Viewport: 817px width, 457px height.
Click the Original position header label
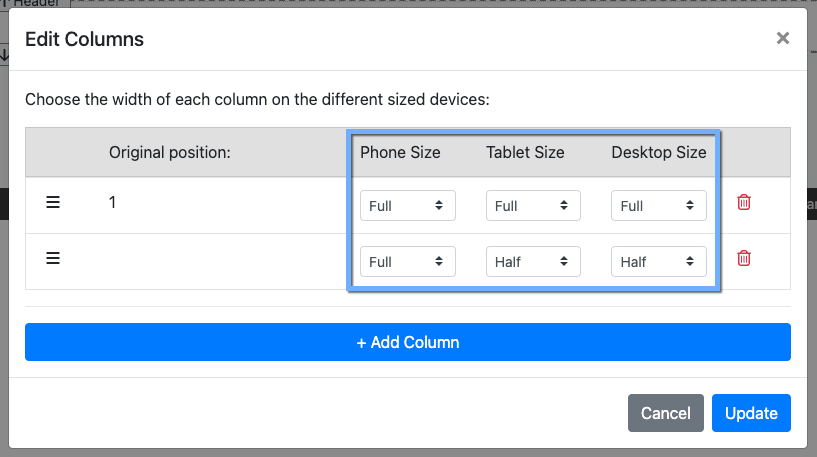(x=170, y=153)
